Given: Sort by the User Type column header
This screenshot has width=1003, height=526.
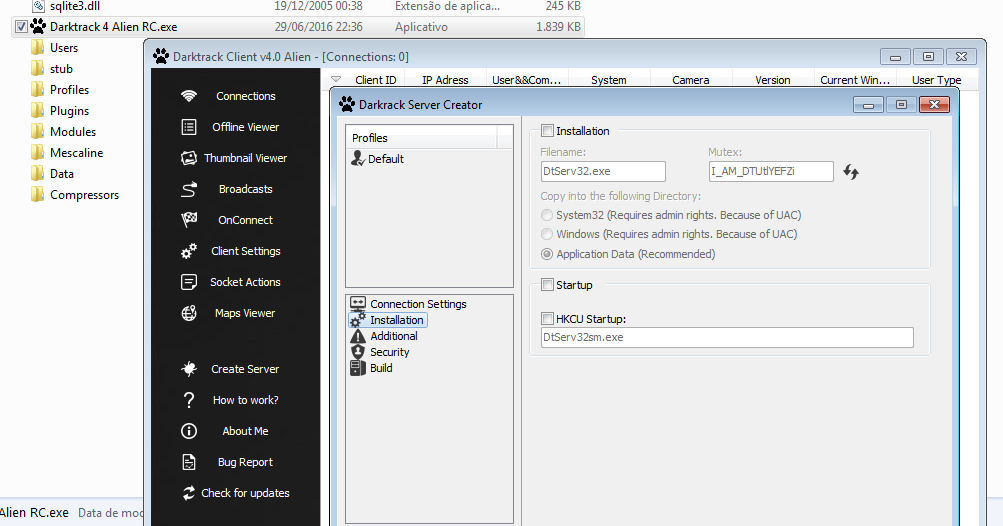Looking at the screenshot, I should click(x=936, y=80).
